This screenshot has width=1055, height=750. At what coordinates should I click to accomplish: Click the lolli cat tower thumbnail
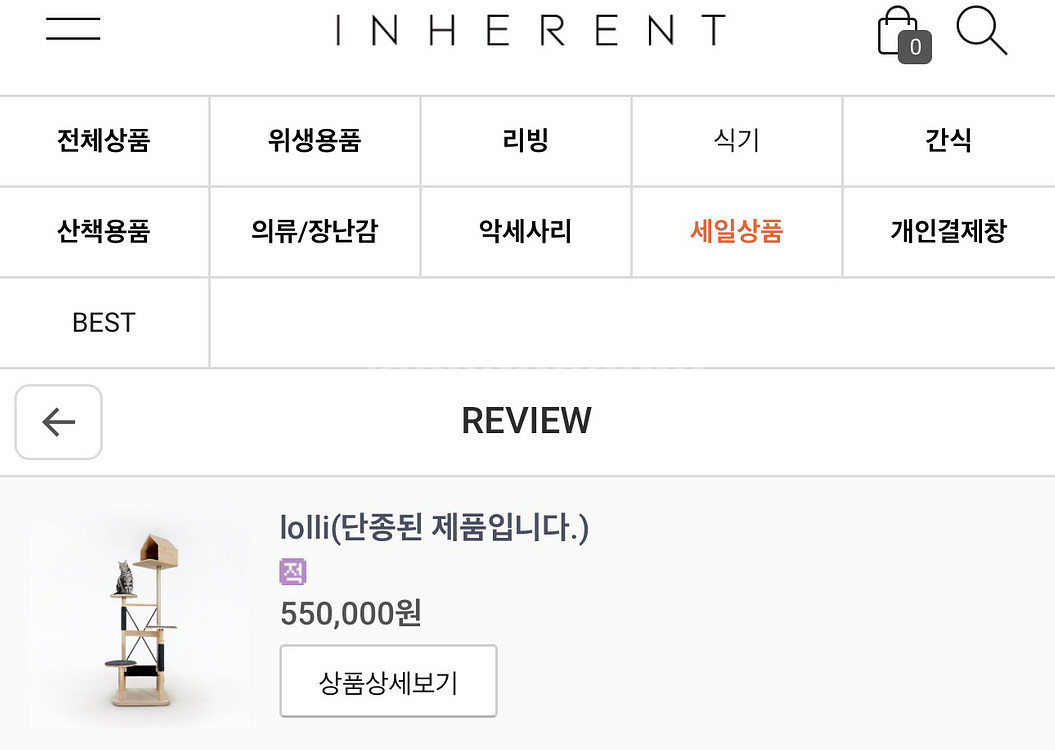[x=140, y=620]
